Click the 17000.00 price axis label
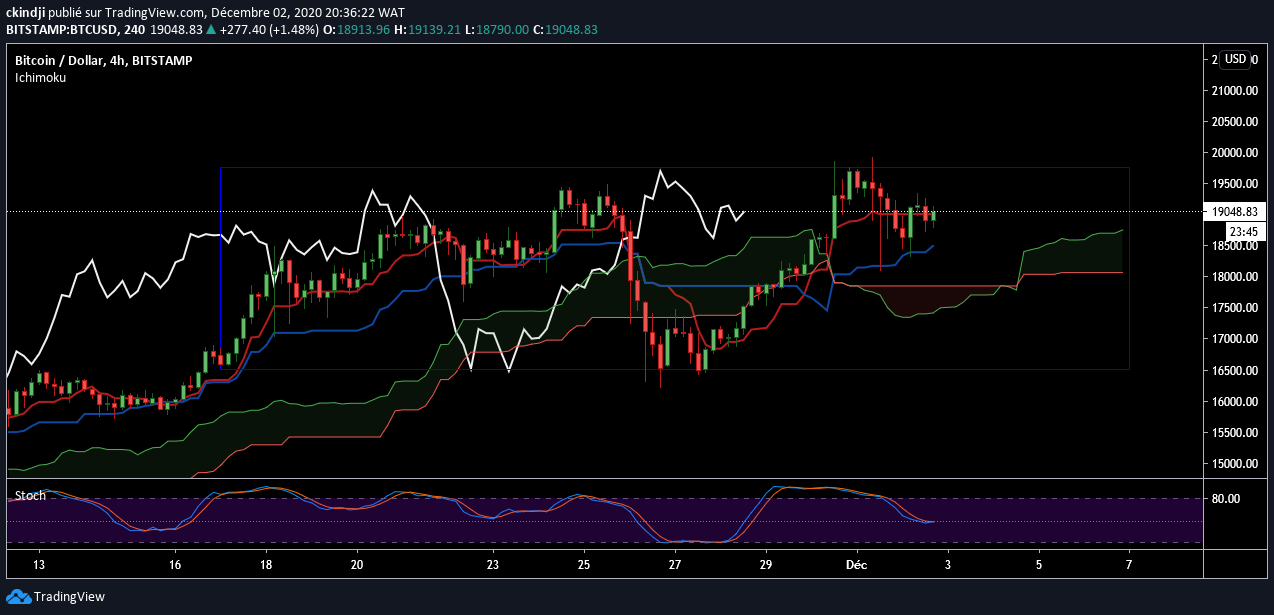The width and height of the screenshot is (1274, 615). click(1234, 339)
